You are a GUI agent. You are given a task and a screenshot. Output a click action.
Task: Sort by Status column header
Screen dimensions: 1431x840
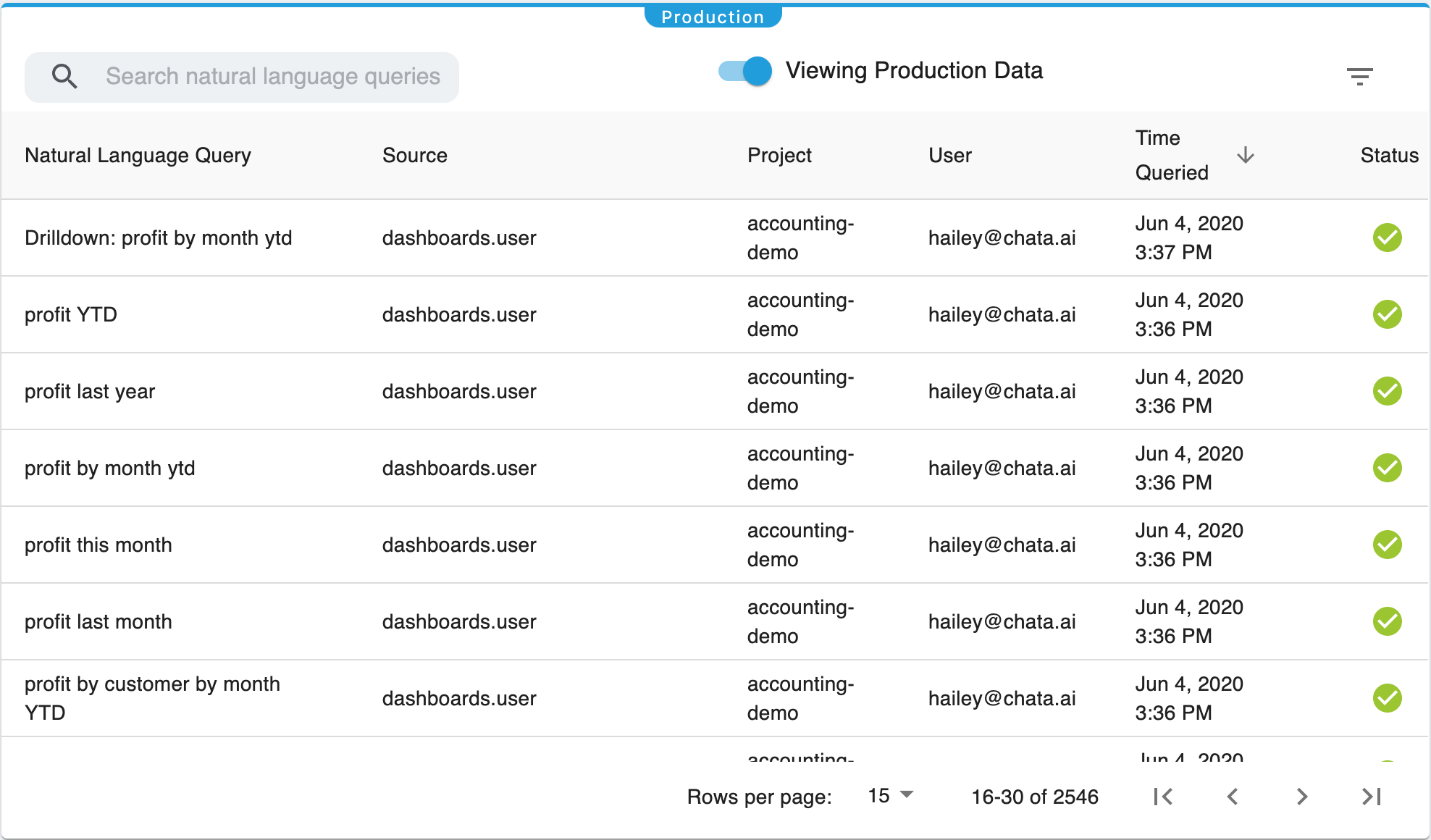1389,155
